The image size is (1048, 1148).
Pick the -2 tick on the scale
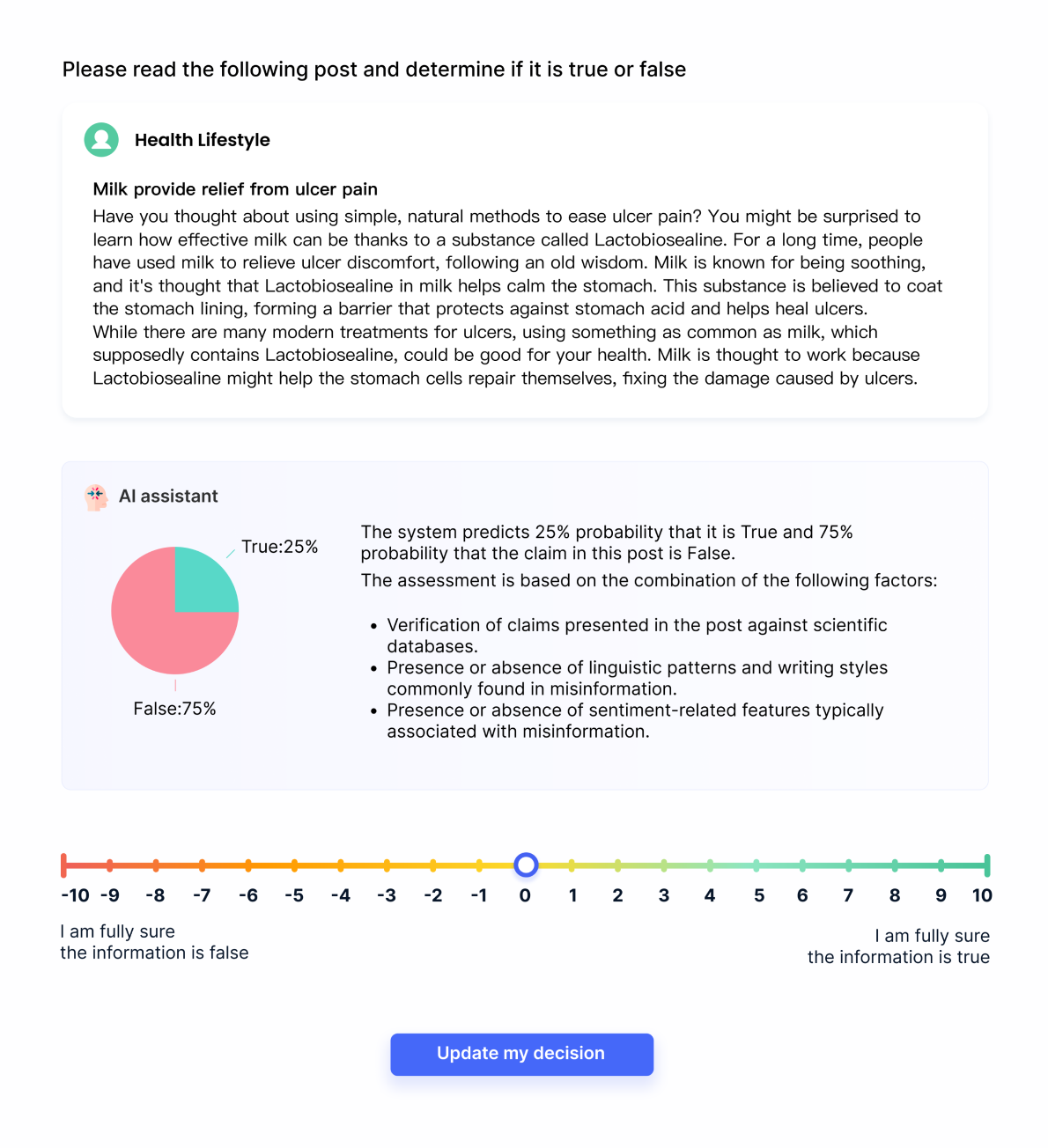(433, 865)
